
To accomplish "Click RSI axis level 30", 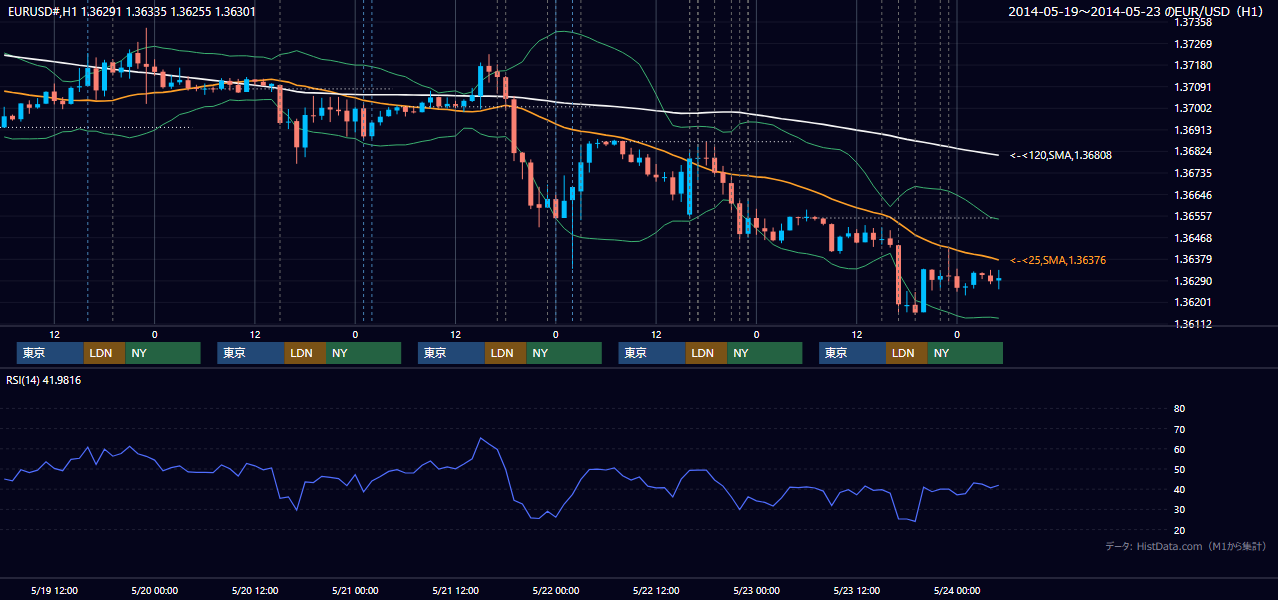I will (1180, 510).
